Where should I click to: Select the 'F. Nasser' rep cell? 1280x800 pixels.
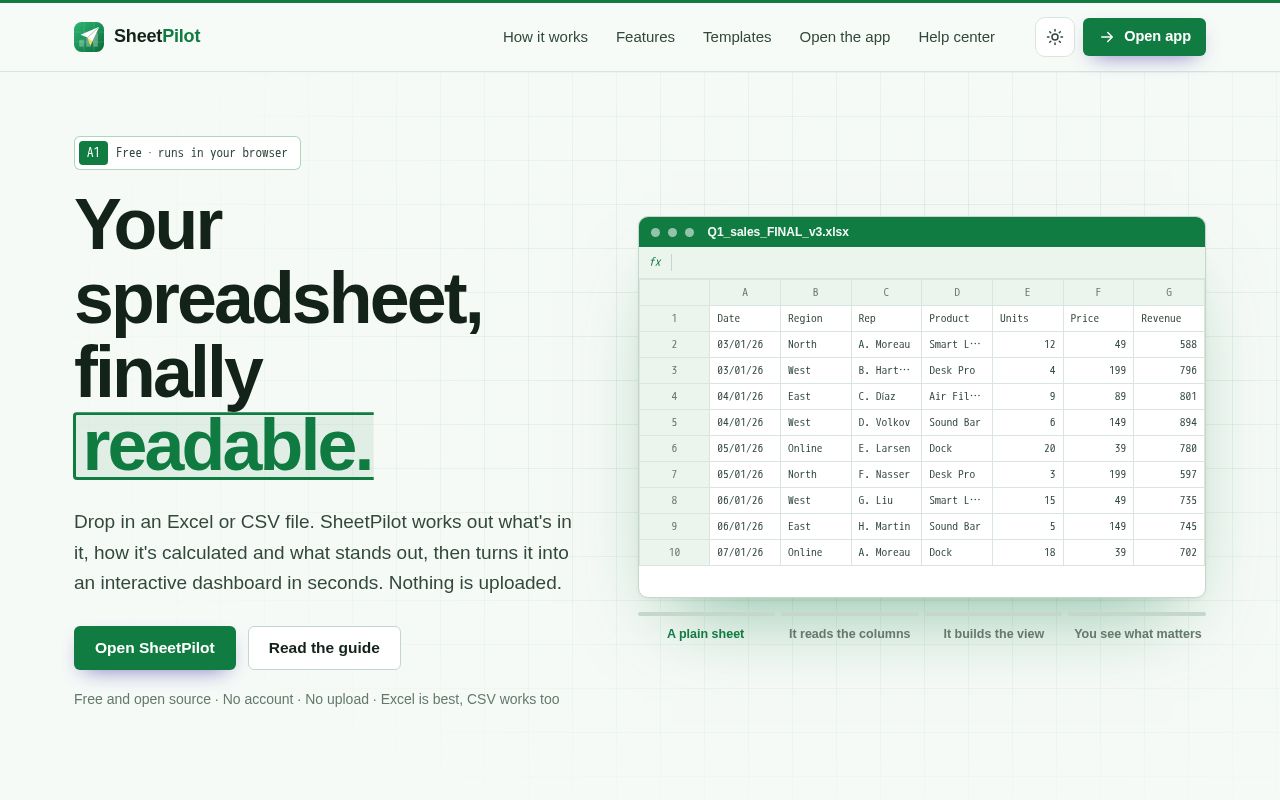[x=886, y=474]
